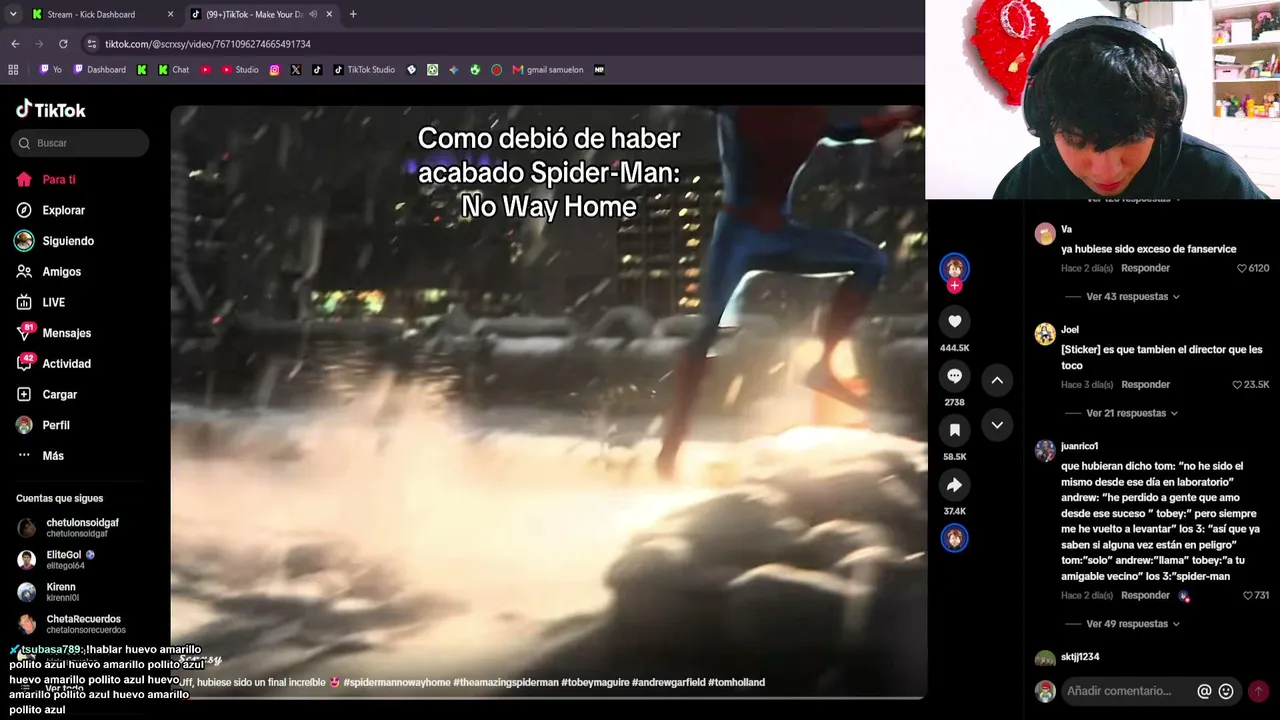Viewport: 1280px width, 720px height.
Task: Expand Ver 21 respuestas under Joel's comment
Action: 1132,413
